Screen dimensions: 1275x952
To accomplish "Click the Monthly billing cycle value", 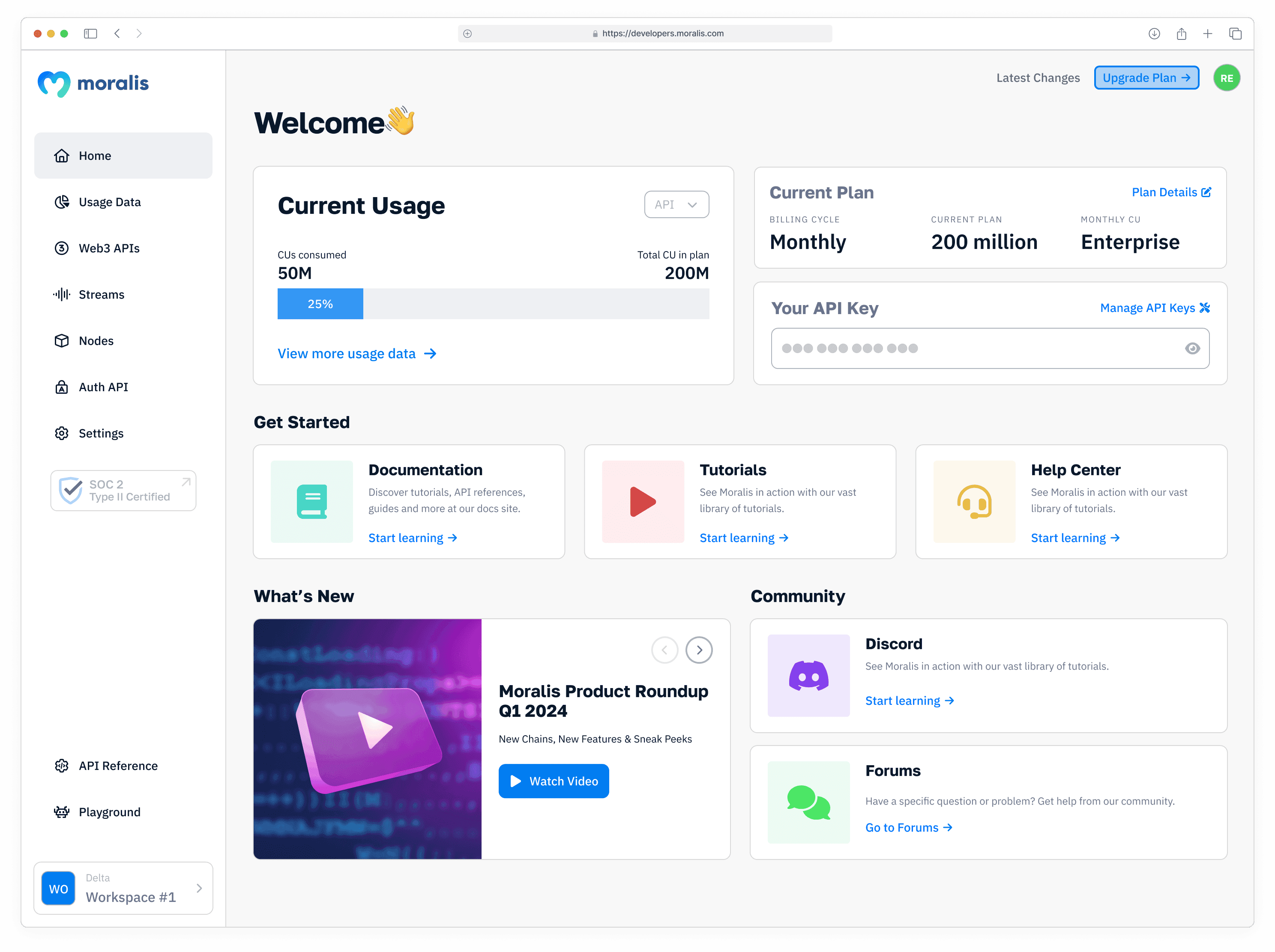I will pyautogui.click(x=808, y=242).
